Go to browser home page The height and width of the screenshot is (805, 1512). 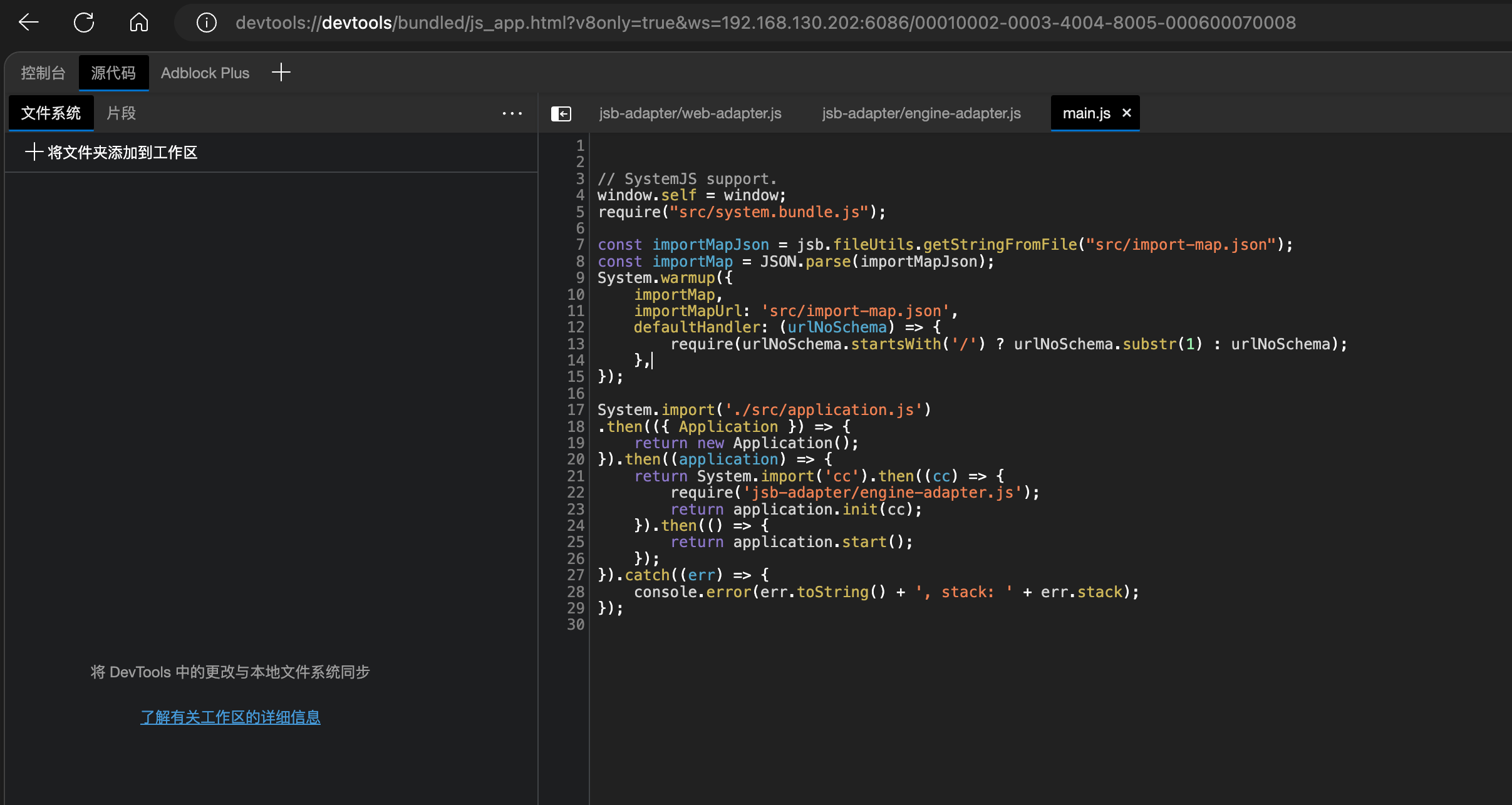coord(138,23)
